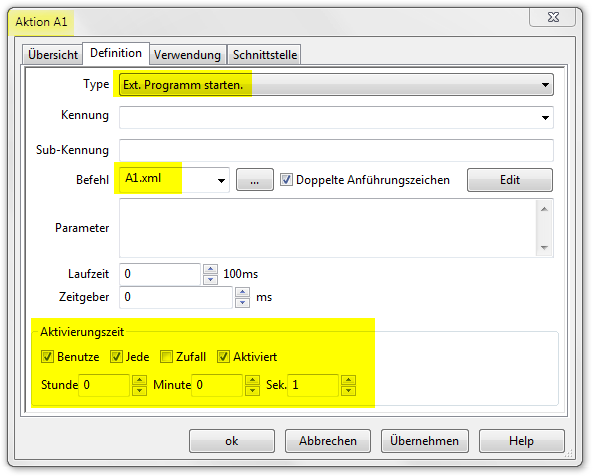The height and width of the screenshot is (476, 593).
Task: Toggle the Benutze checkbox
Action: (x=47, y=357)
